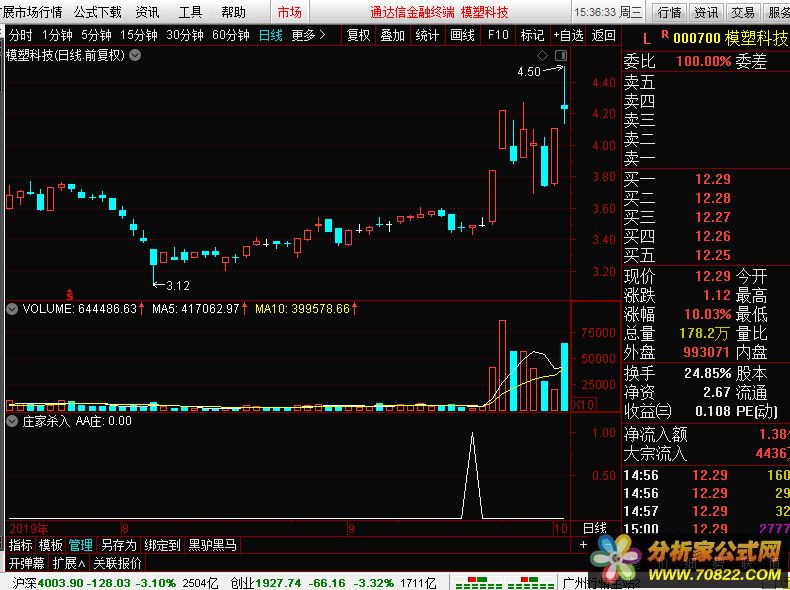Click the stock code 000700 模塑科技 header

coord(730,38)
